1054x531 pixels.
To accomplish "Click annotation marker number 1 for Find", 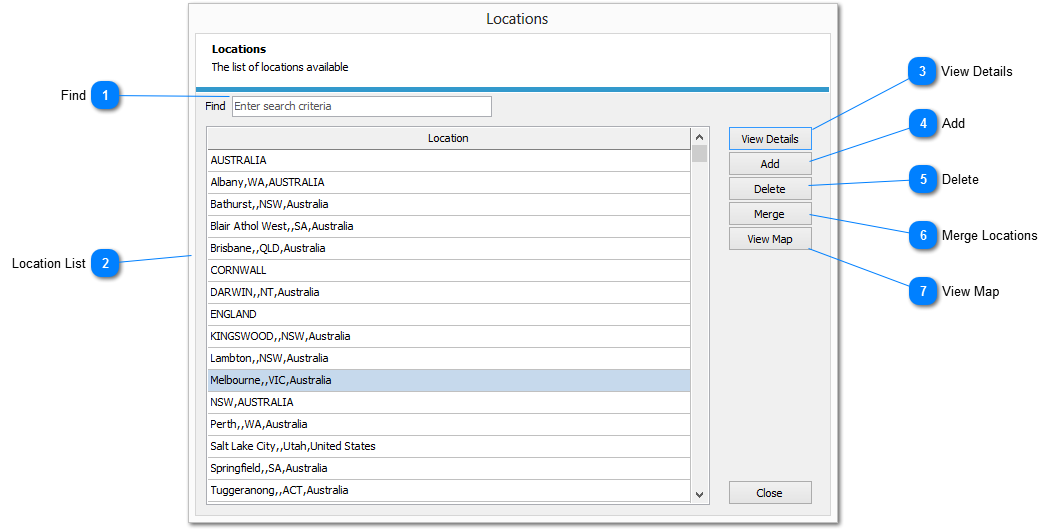I will point(105,96).
